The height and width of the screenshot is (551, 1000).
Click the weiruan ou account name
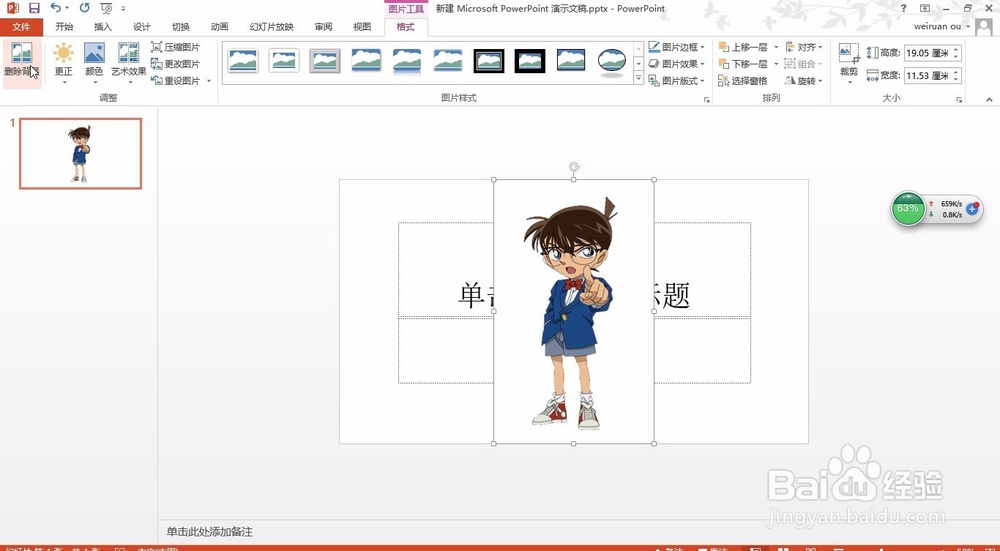[937, 27]
